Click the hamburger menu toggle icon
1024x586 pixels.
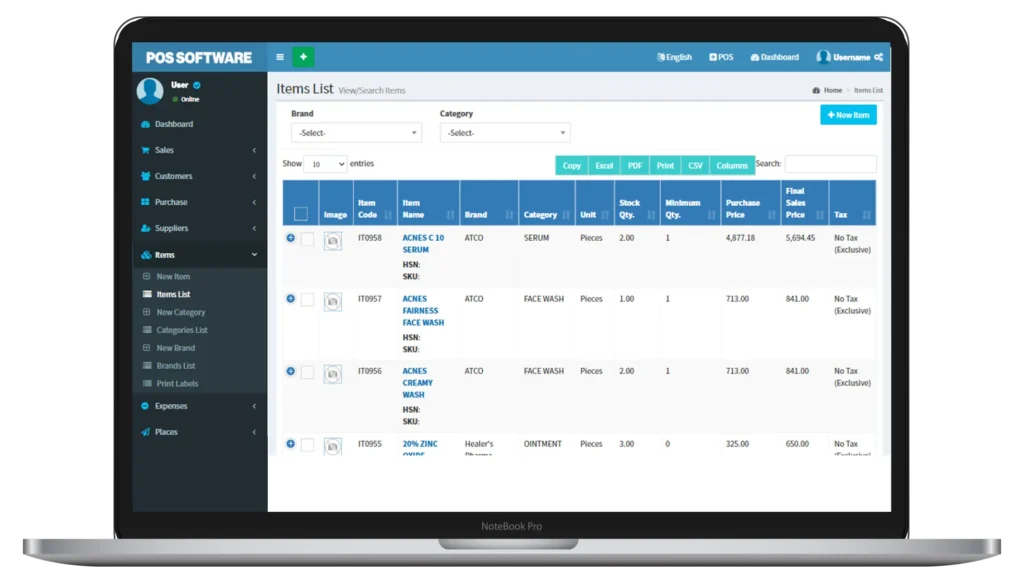pyautogui.click(x=280, y=57)
